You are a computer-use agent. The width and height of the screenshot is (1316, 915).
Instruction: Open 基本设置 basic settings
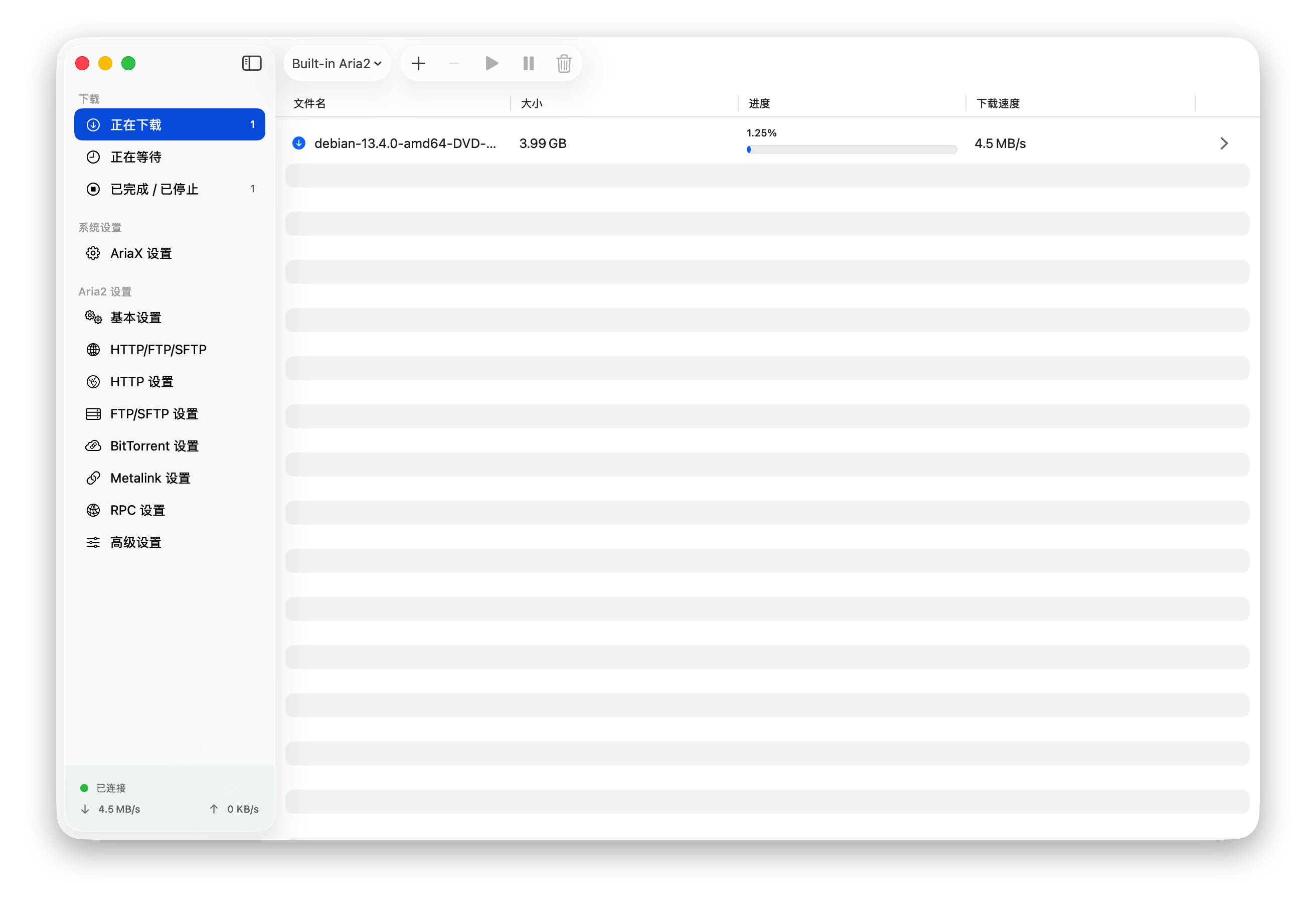tap(136, 317)
